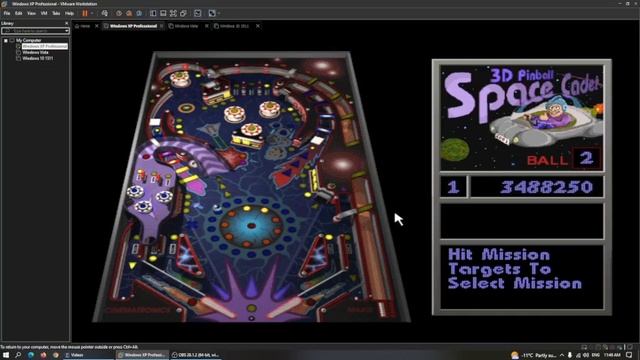
Task: Click the VMware message log status icon
Action: coord(631,347)
